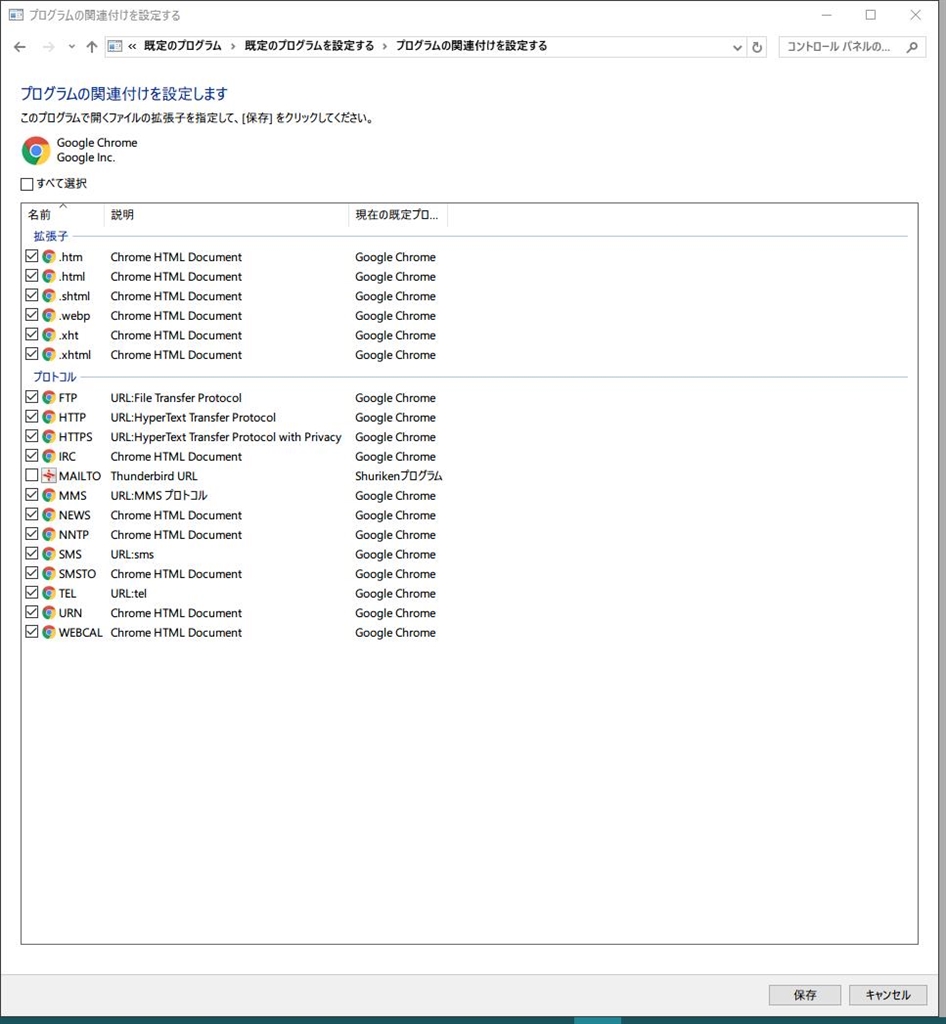Open the 既定のプログラムを設定する breadcrumb

pos(309,46)
